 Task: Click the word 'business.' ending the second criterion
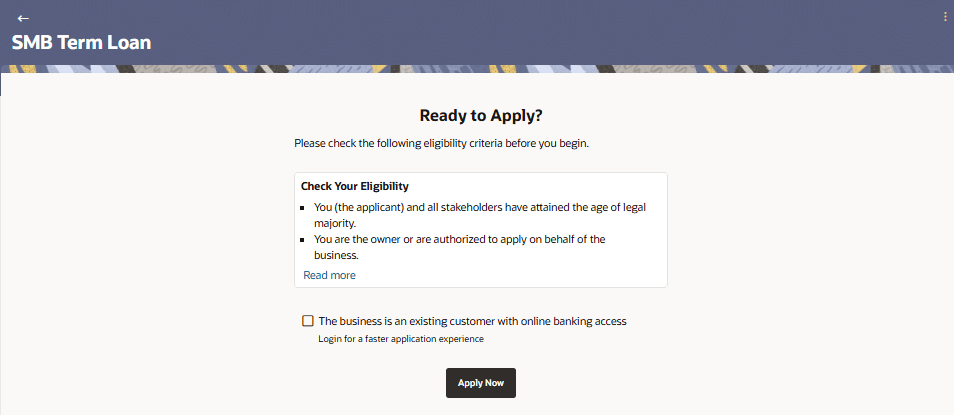click(336, 255)
